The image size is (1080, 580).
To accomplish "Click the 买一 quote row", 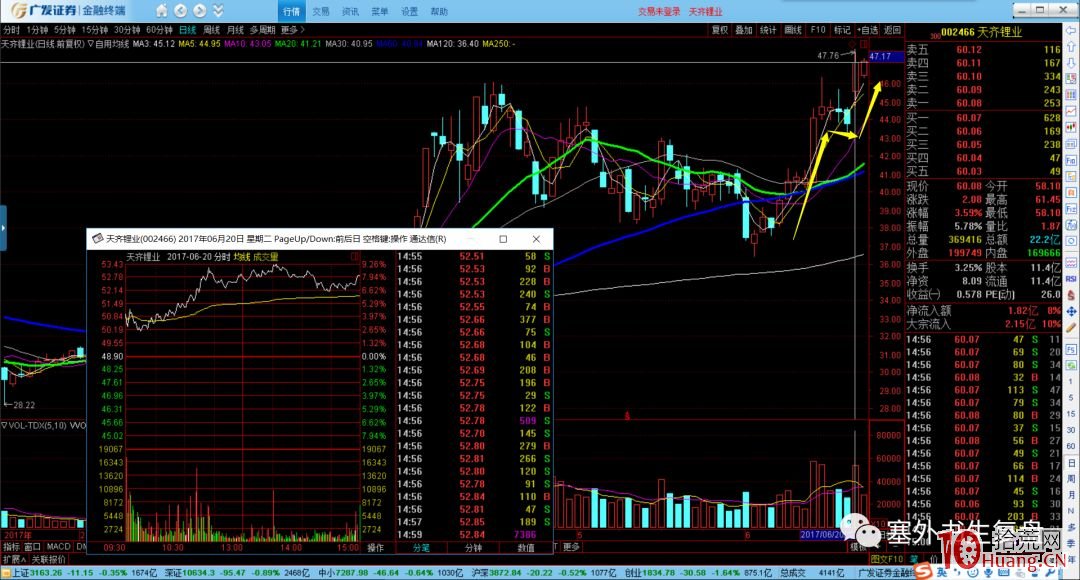I will (983, 118).
